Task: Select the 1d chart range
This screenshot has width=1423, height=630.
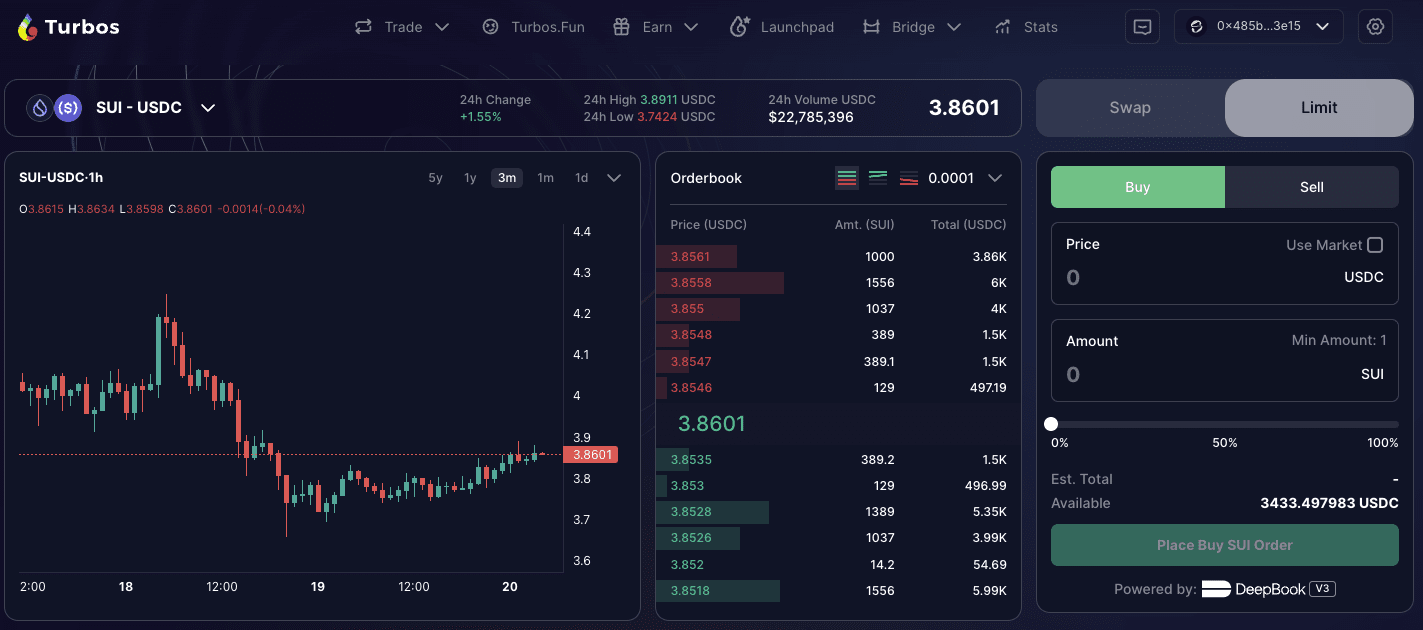Action: coord(581,178)
